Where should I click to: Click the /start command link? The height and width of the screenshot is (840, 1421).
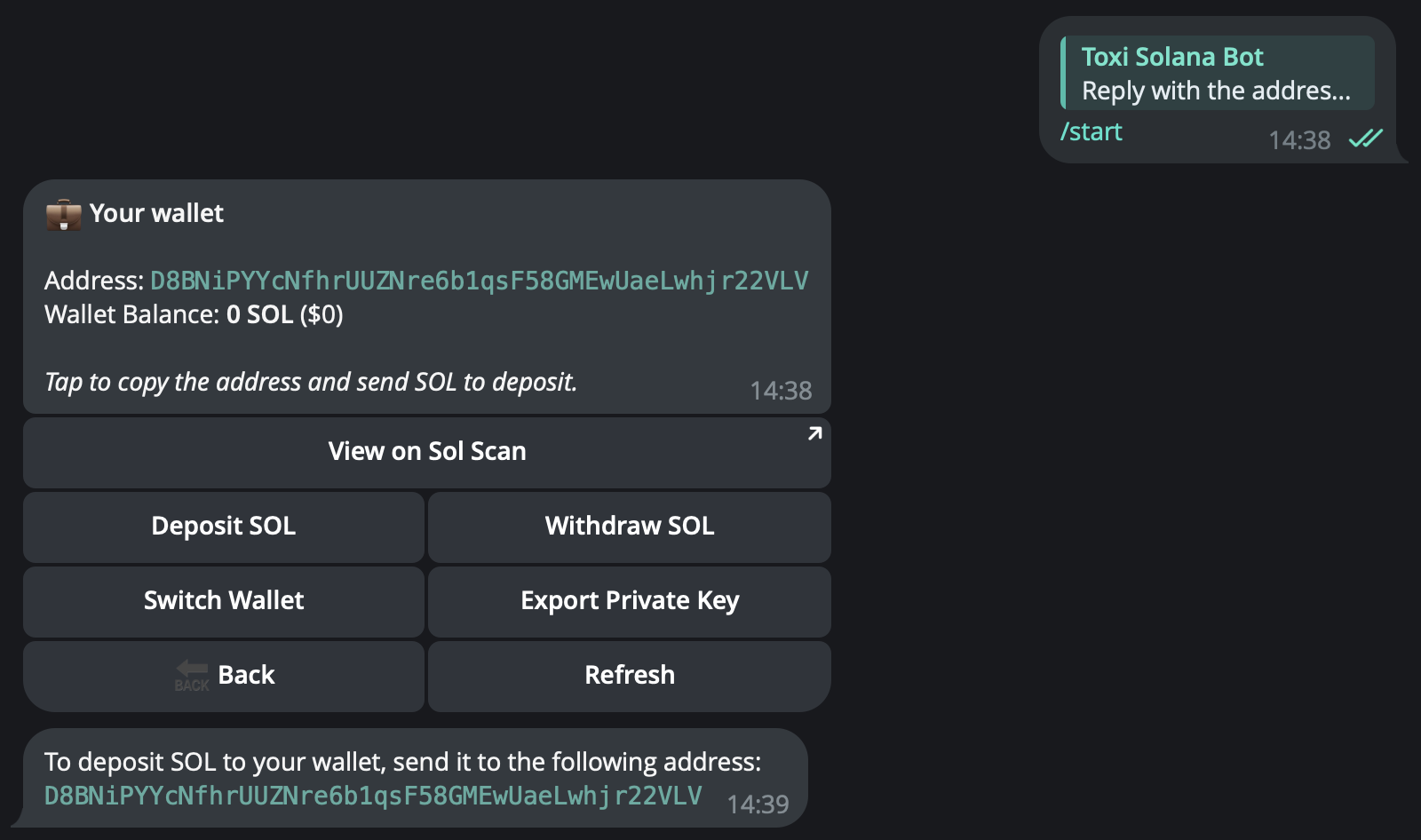click(1092, 132)
